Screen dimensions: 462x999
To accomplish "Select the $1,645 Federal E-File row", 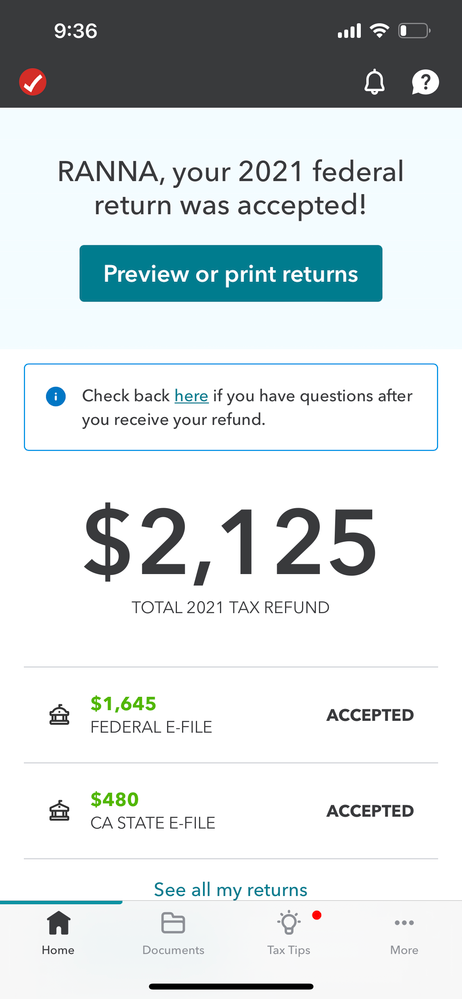I will [231, 715].
